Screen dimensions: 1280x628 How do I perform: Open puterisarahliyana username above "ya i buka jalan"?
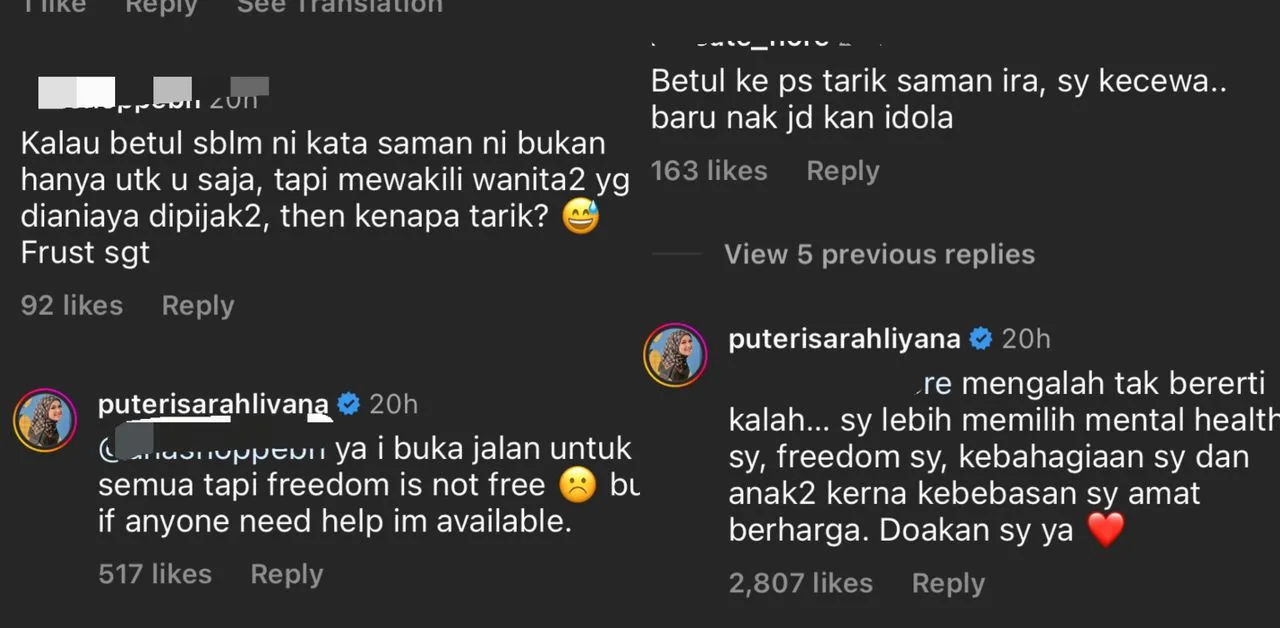coord(213,404)
